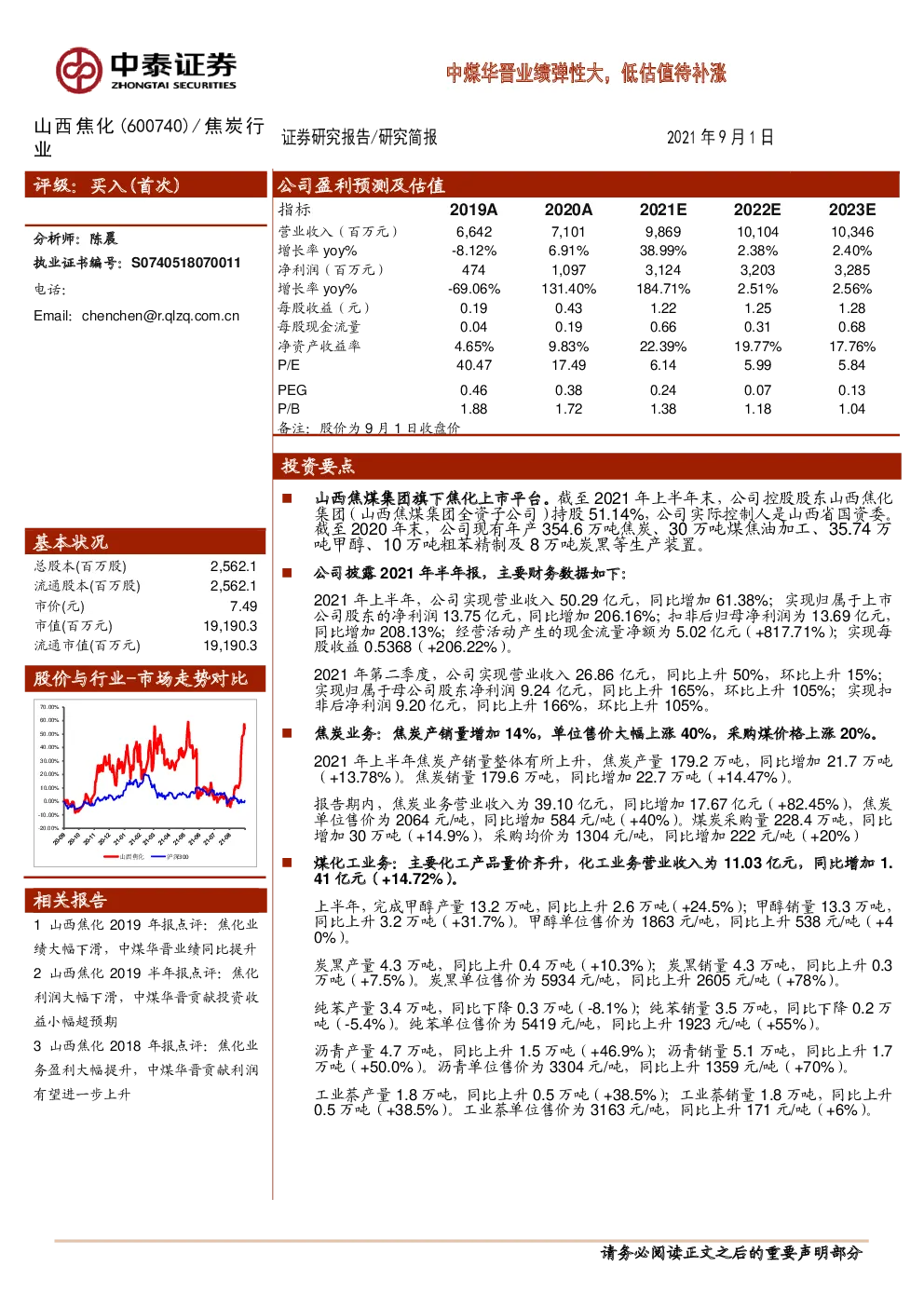This screenshot has width=924, height=1307.
Task: Select paragraph starting 炭黑产量 4.3 万吨
Action: [603, 973]
